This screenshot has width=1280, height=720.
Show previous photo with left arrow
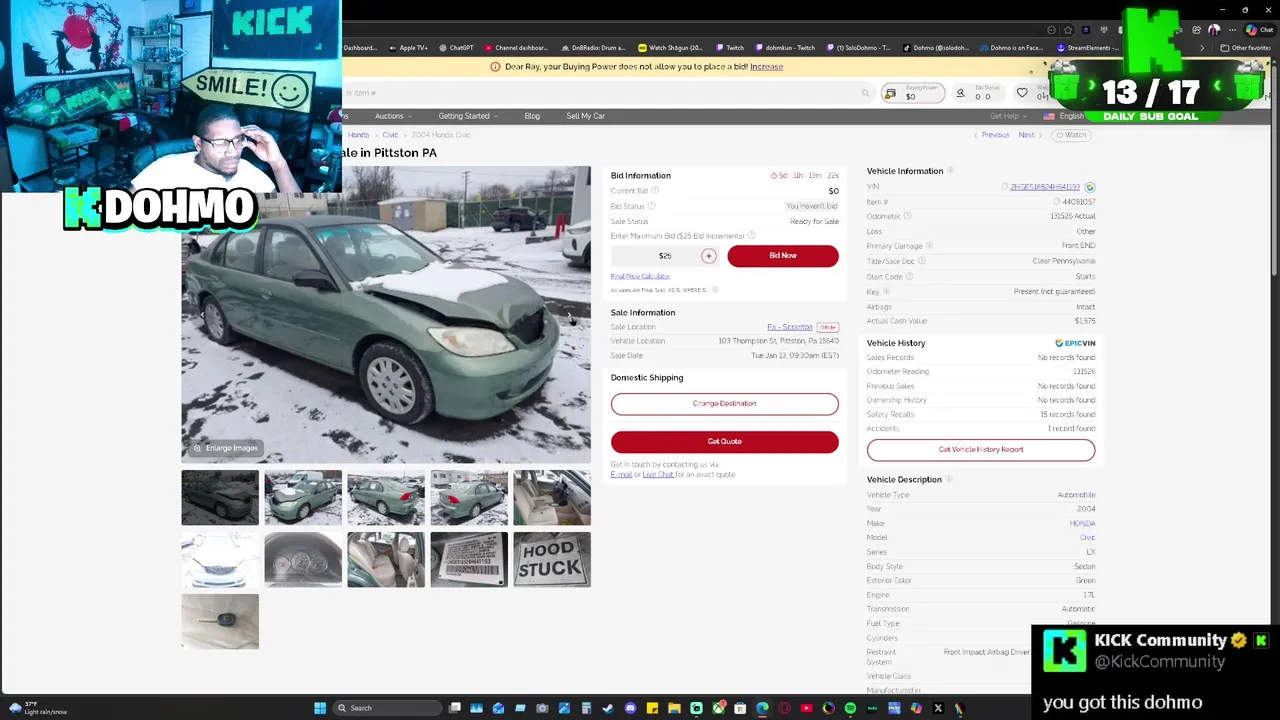pos(202,316)
